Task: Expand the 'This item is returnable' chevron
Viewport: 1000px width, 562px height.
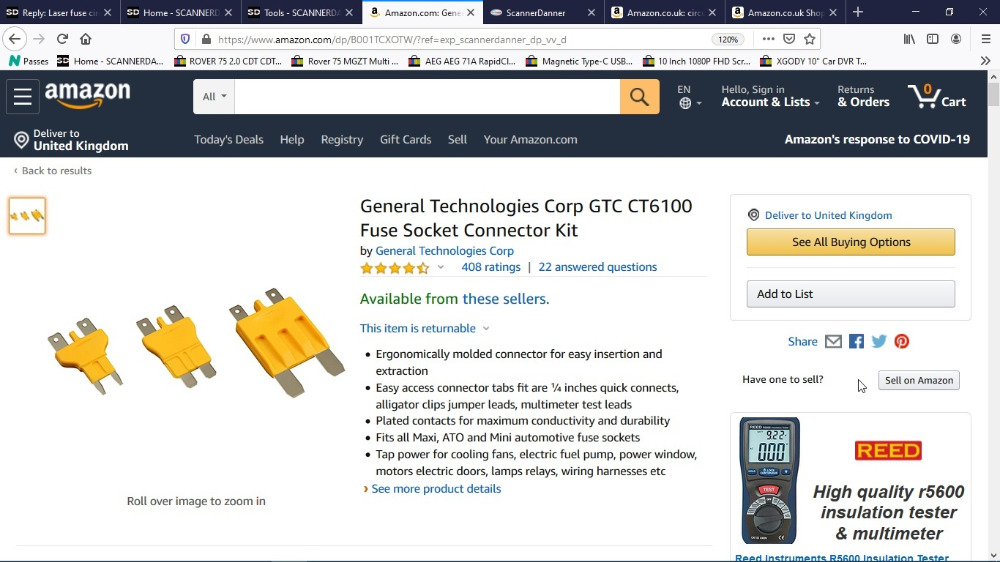Action: (x=486, y=329)
